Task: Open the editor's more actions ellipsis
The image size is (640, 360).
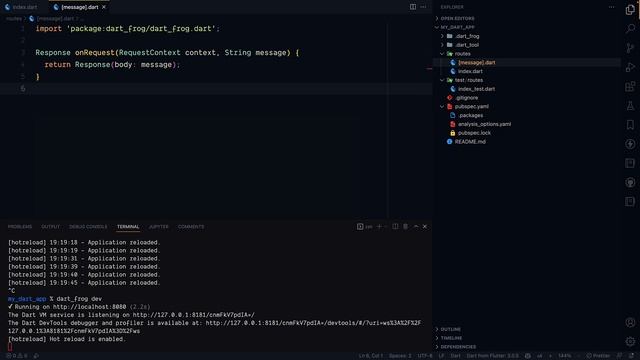Action: pos(423,7)
